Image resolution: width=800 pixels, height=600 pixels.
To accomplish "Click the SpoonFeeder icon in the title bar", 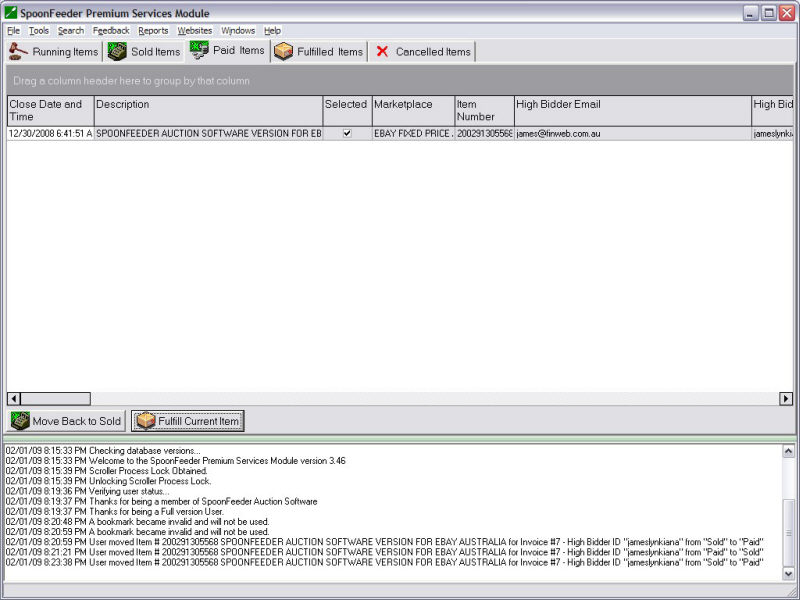I will tap(10, 13).
